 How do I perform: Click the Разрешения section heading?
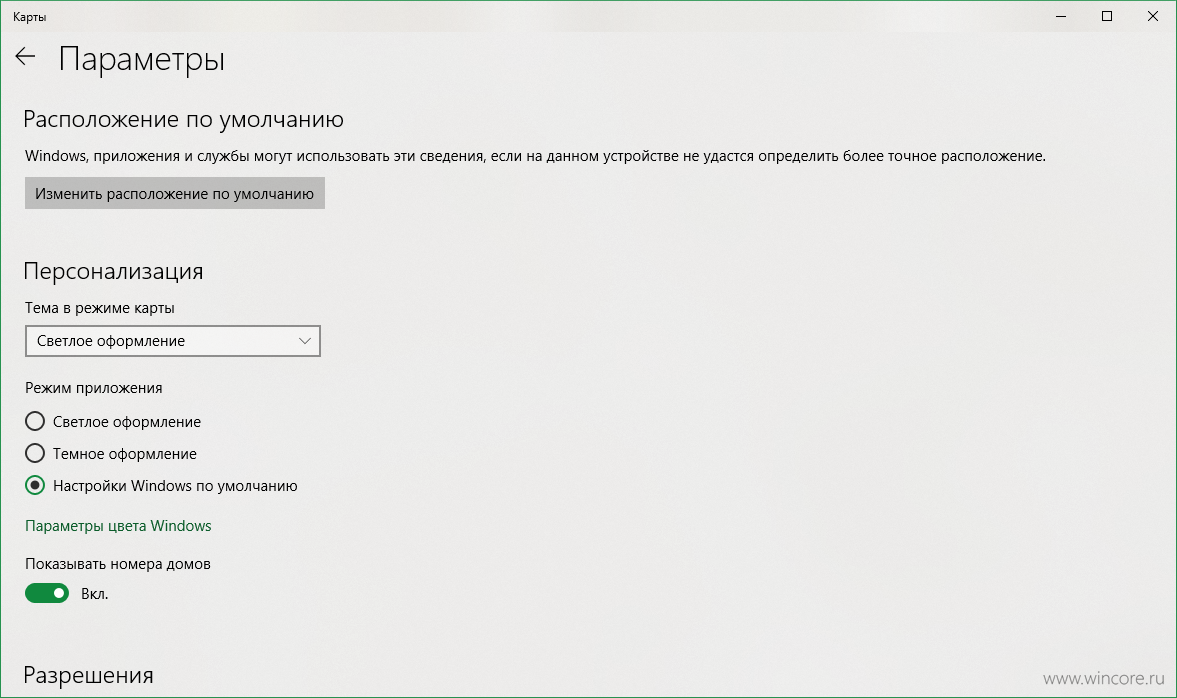tap(89, 675)
